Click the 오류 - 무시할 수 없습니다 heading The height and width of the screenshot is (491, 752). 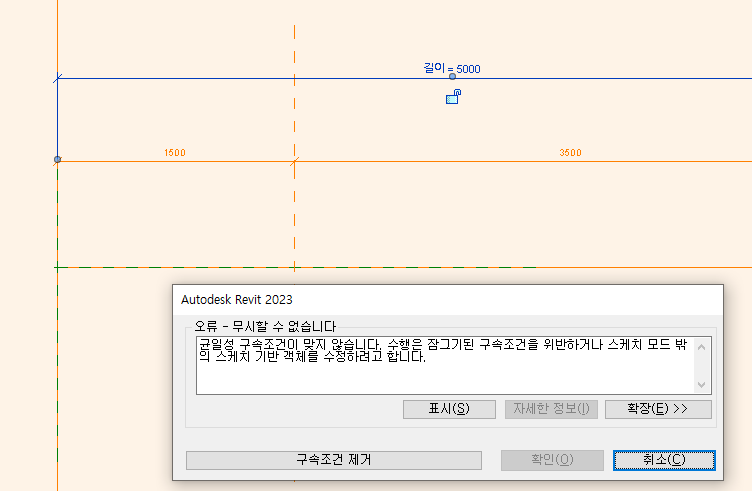(265, 327)
